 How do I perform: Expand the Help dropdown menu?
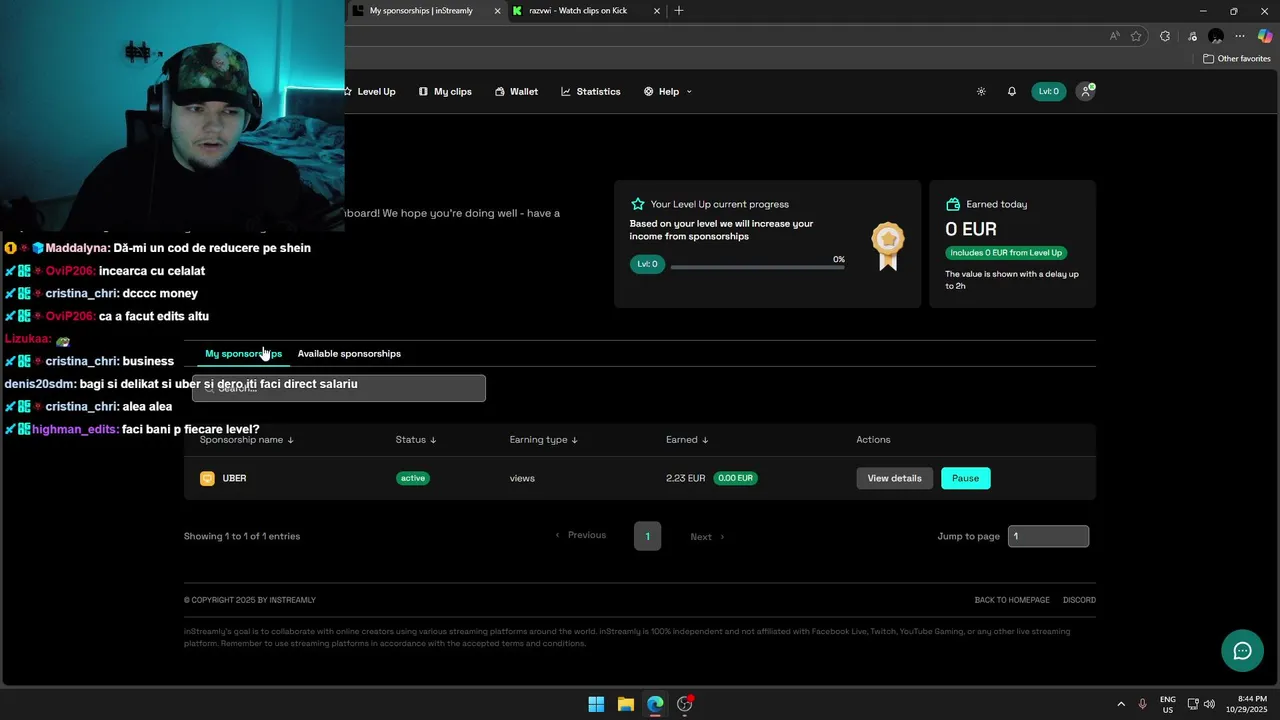click(668, 91)
